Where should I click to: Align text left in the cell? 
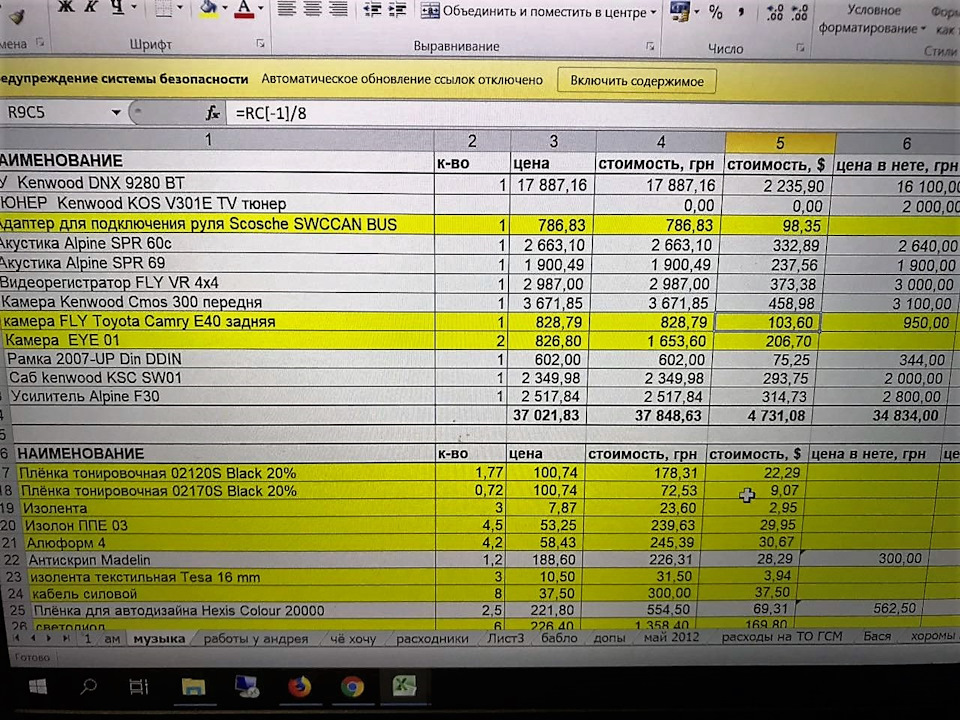pos(287,9)
